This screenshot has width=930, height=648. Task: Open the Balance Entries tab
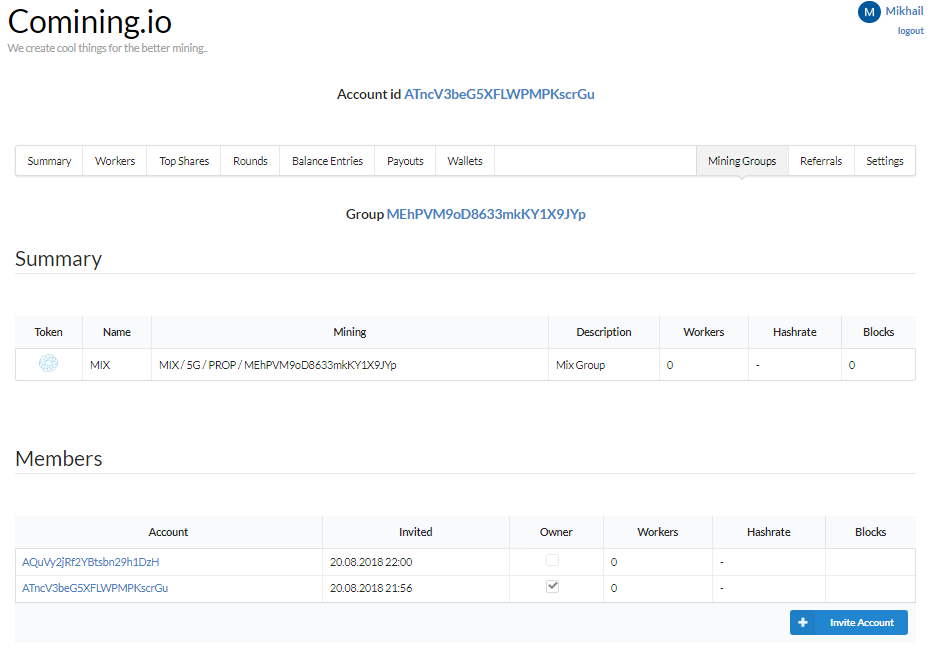point(327,161)
